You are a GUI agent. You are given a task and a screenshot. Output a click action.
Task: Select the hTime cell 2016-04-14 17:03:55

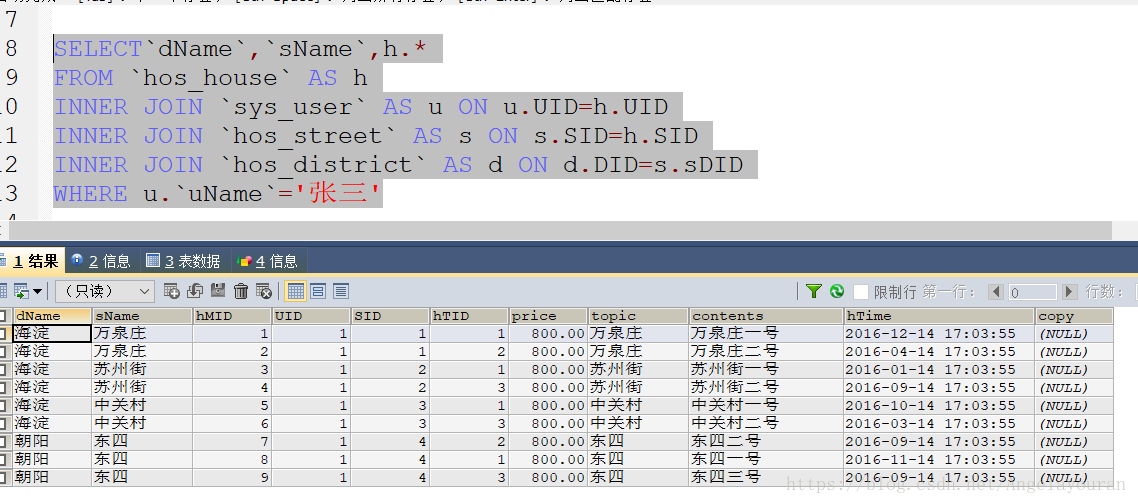pyautogui.click(x=940, y=351)
